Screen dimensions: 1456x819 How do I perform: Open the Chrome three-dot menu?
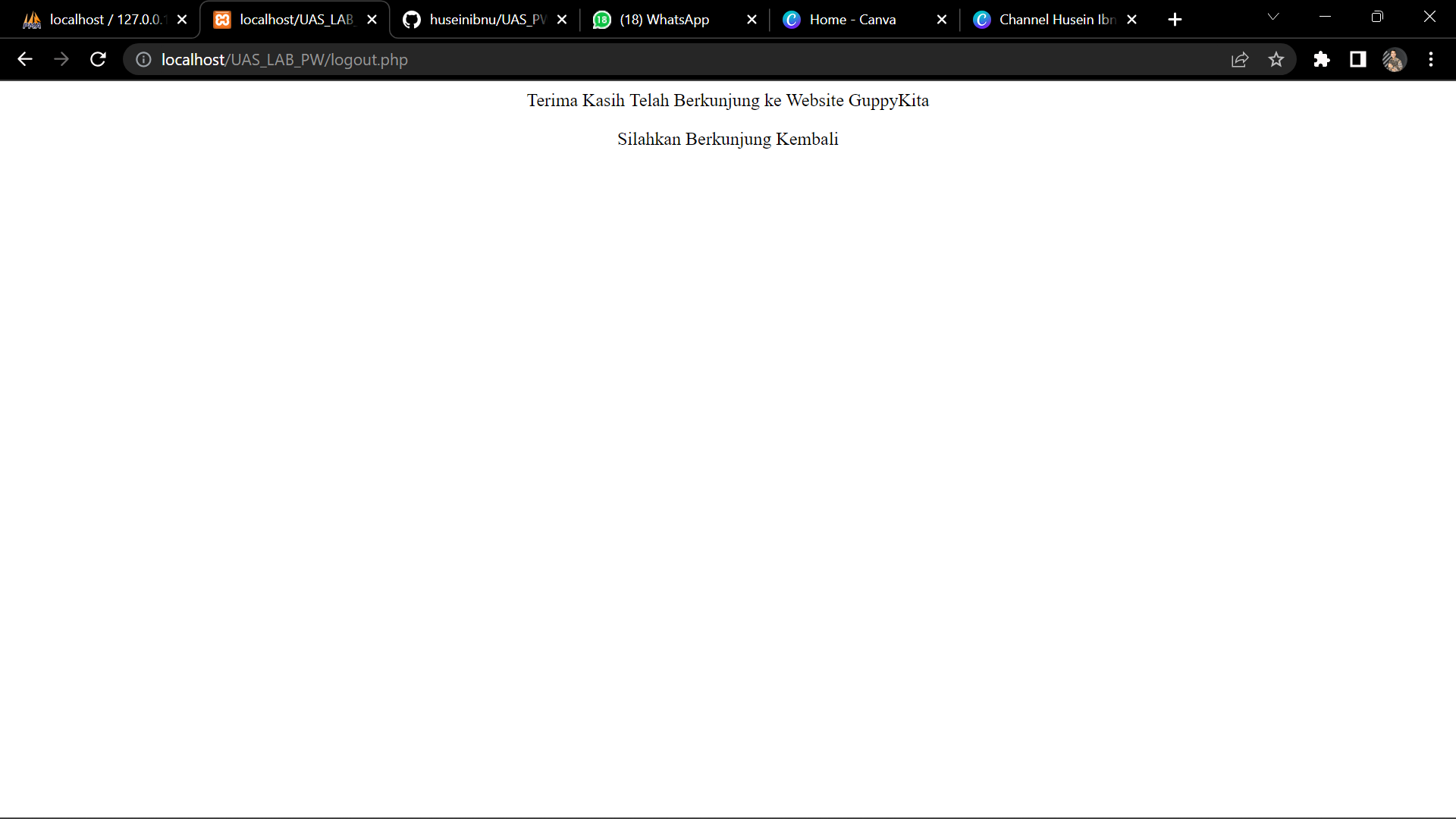[x=1431, y=59]
